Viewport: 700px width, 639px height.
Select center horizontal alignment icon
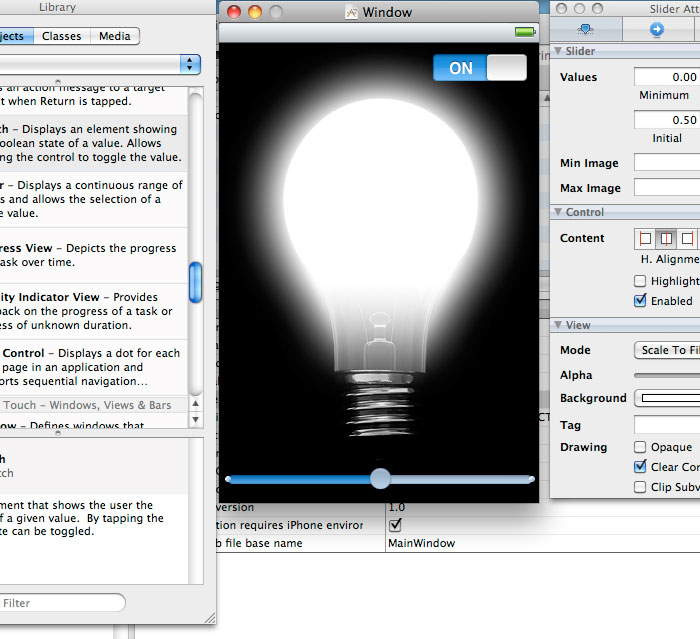point(666,238)
